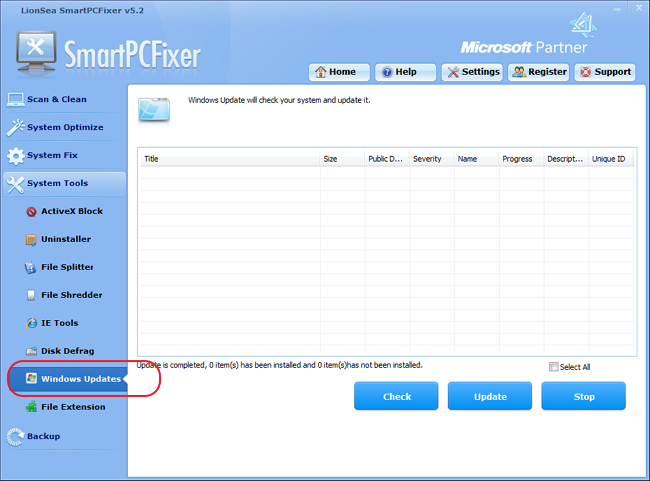
Task: Open the Register button
Action: point(538,72)
